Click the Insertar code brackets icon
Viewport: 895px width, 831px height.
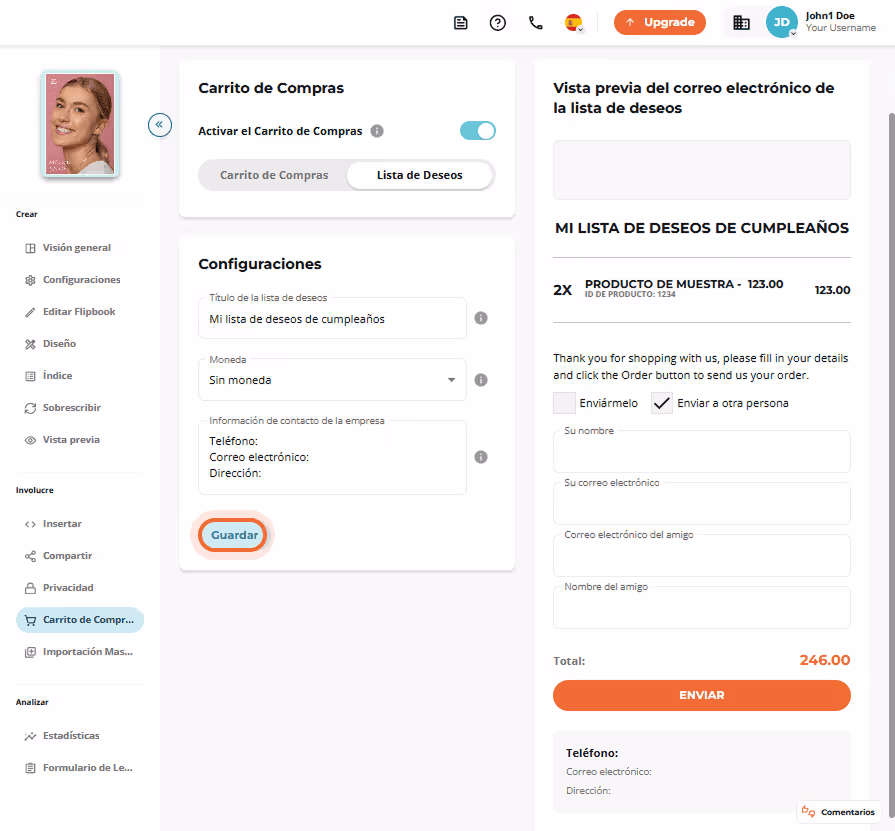pos(30,524)
